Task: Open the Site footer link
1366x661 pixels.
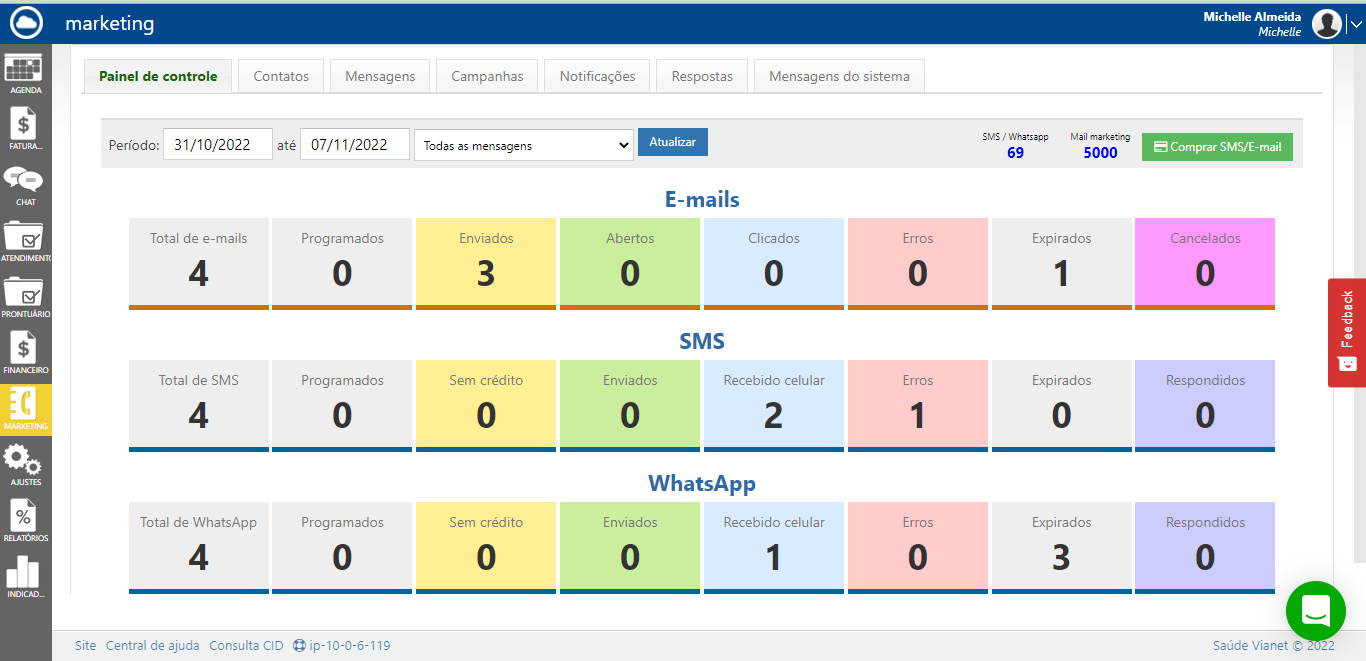Action: [x=86, y=646]
